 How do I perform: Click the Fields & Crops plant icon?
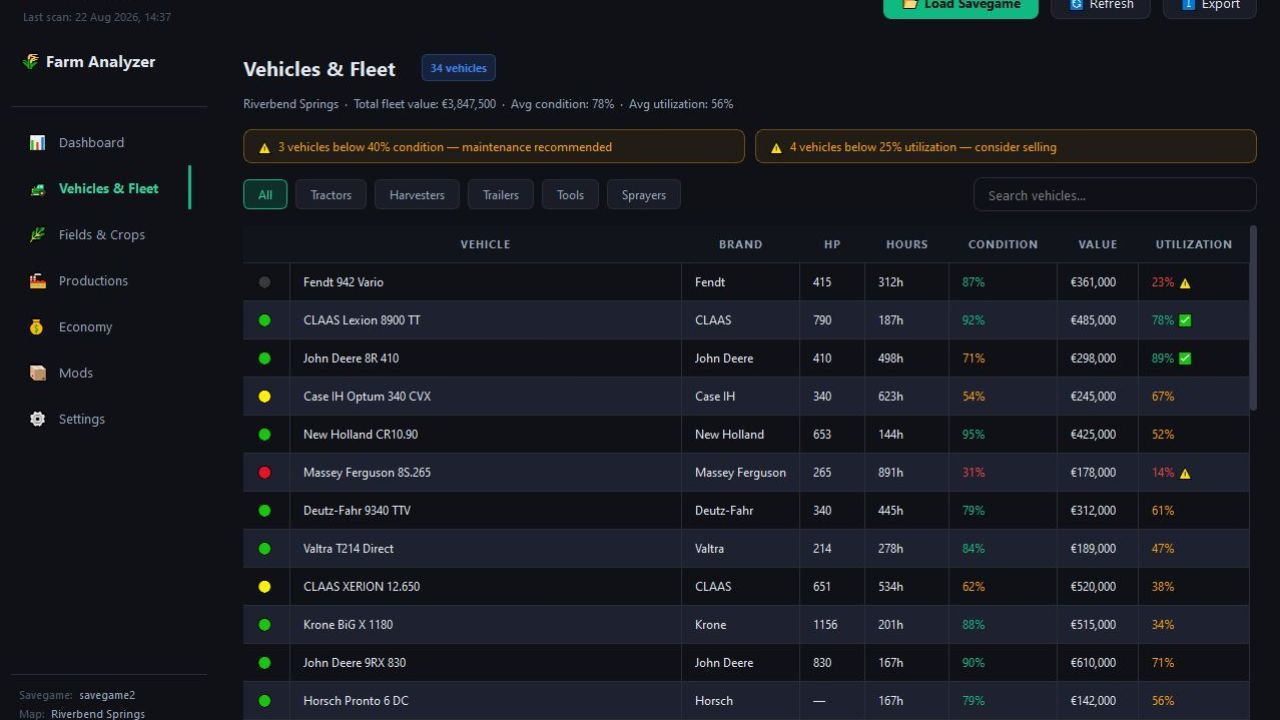pos(38,235)
